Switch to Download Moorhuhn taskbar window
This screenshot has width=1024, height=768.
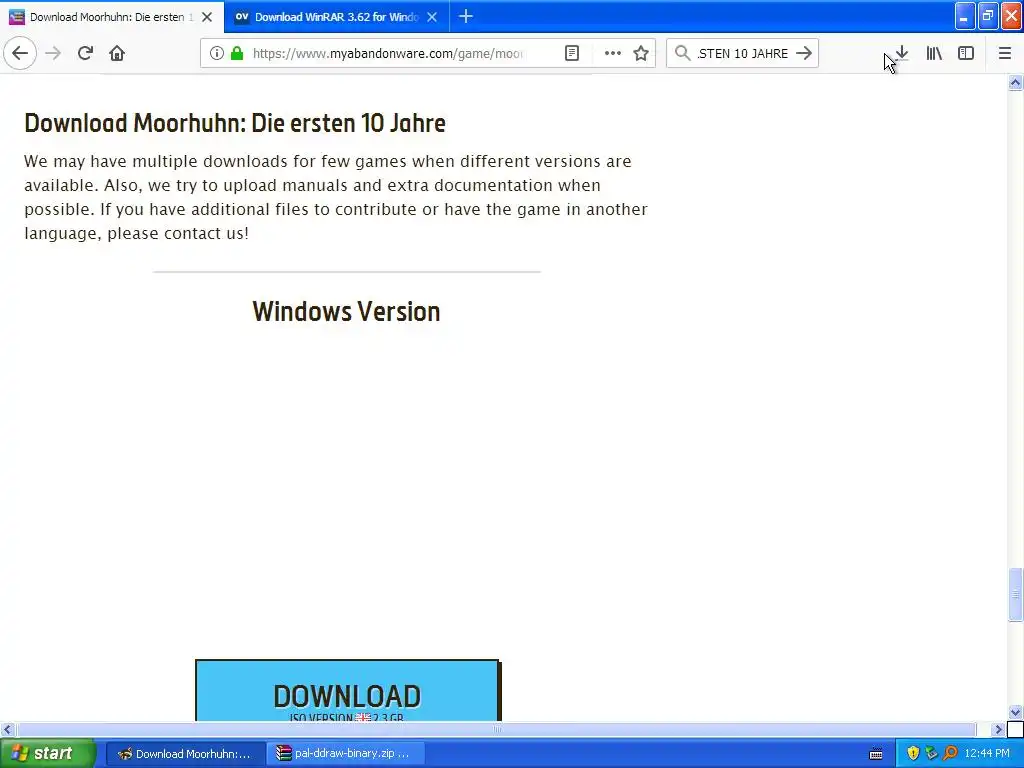(x=185, y=754)
